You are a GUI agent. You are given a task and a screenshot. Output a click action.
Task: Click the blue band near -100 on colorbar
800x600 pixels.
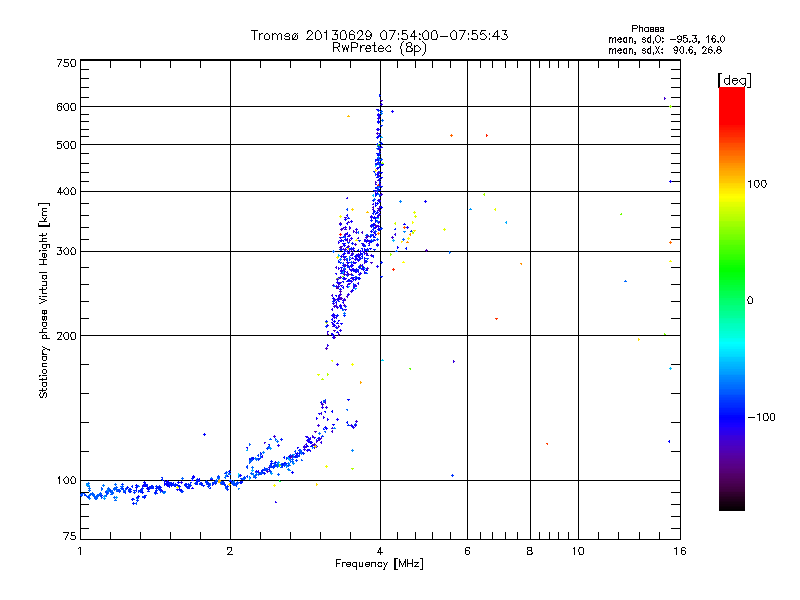click(732, 416)
